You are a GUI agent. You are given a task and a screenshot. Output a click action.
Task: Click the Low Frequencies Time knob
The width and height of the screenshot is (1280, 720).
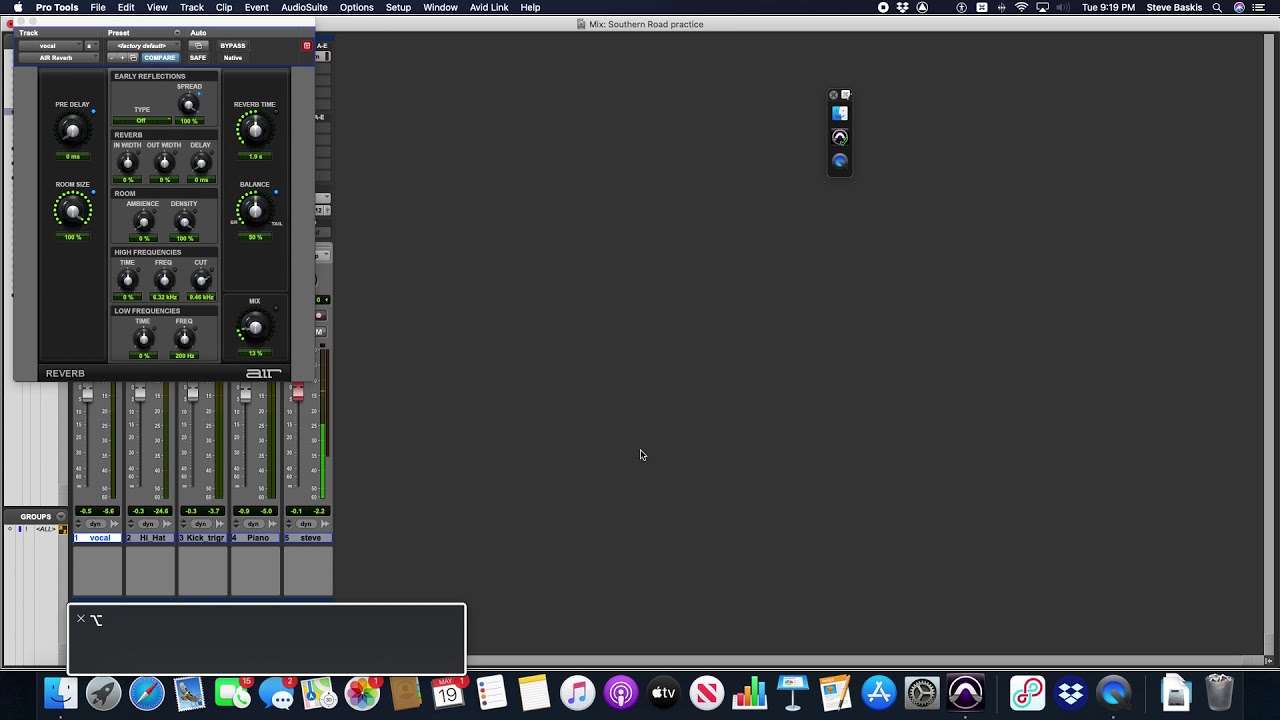pyautogui.click(x=143, y=339)
